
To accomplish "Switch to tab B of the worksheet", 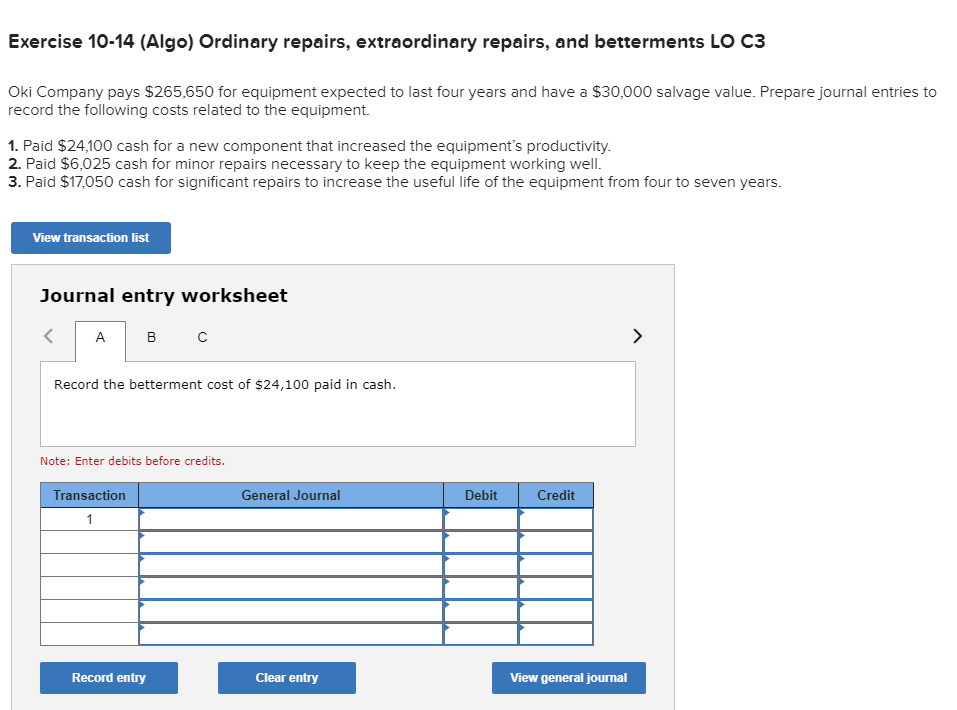I will click(151, 338).
